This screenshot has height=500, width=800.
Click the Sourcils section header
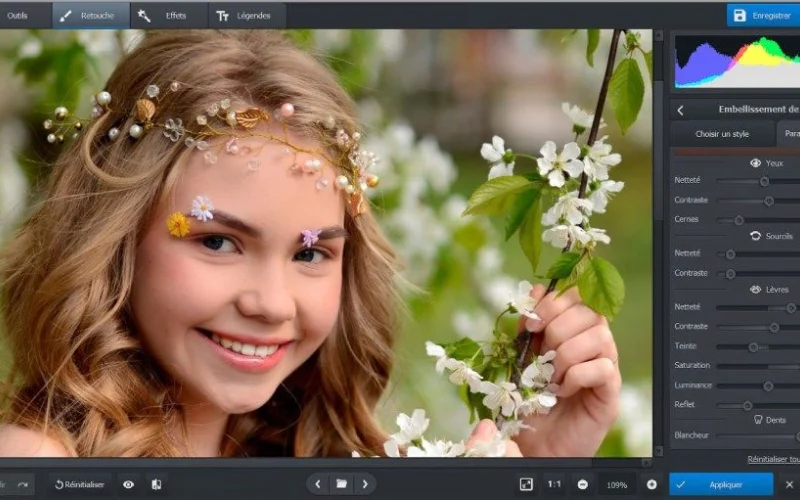[x=771, y=236]
